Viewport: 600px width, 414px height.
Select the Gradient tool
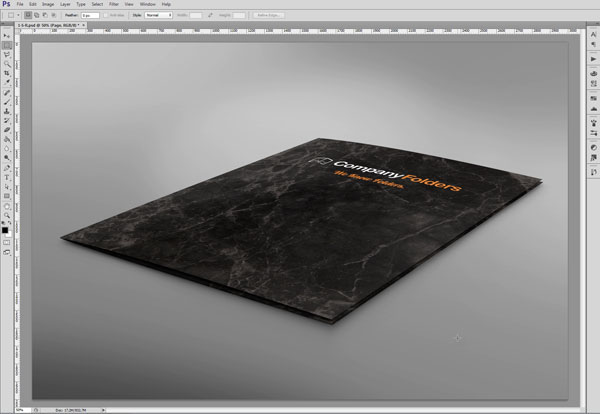click(x=7, y=139)
